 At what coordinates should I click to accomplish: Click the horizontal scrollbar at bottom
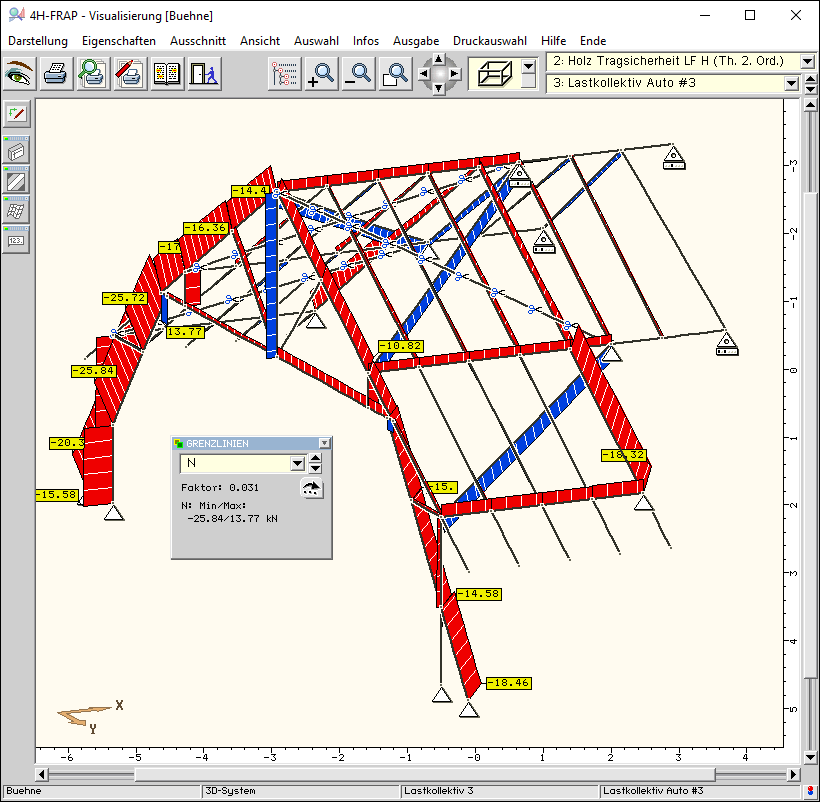coord(420,774)
